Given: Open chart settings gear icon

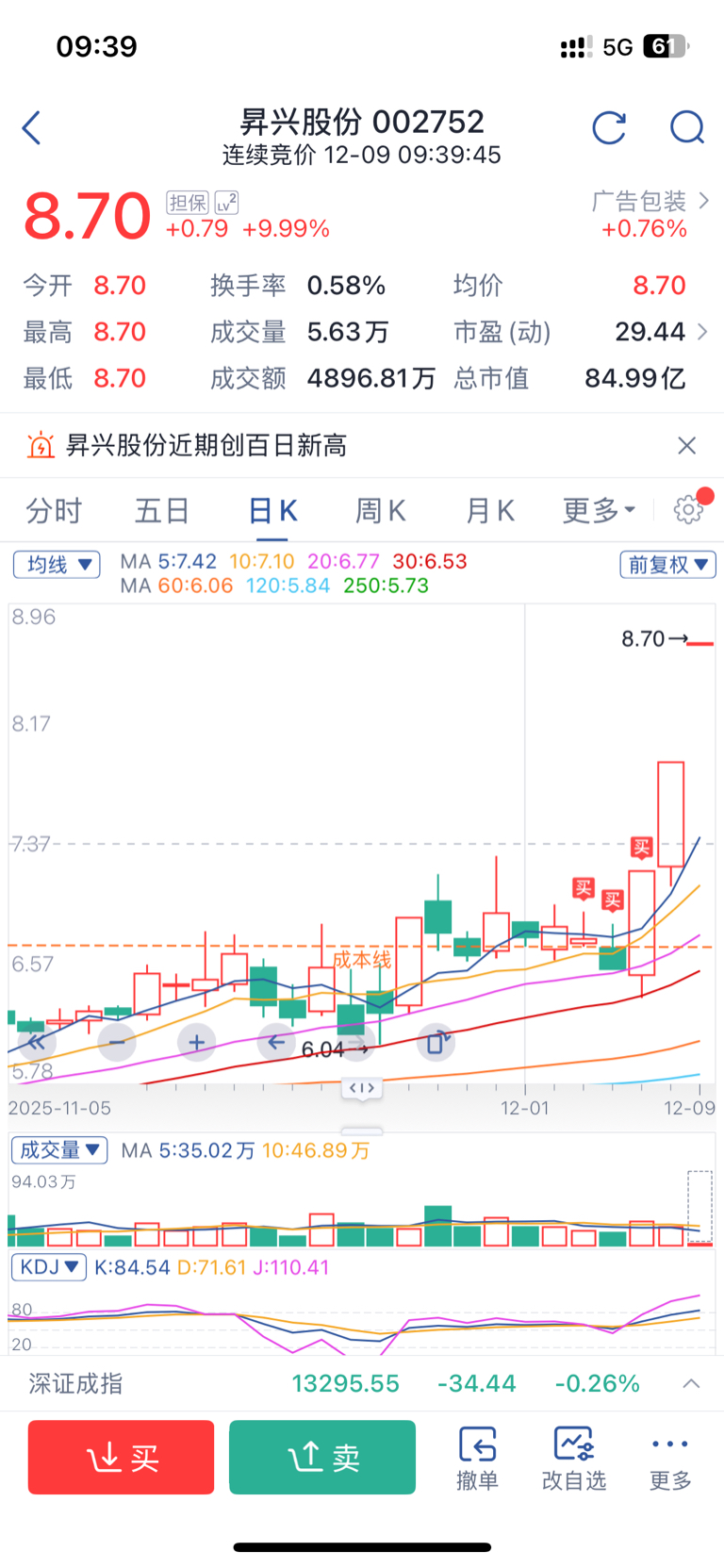Looking at the screenshot, I should coord(688,510).
